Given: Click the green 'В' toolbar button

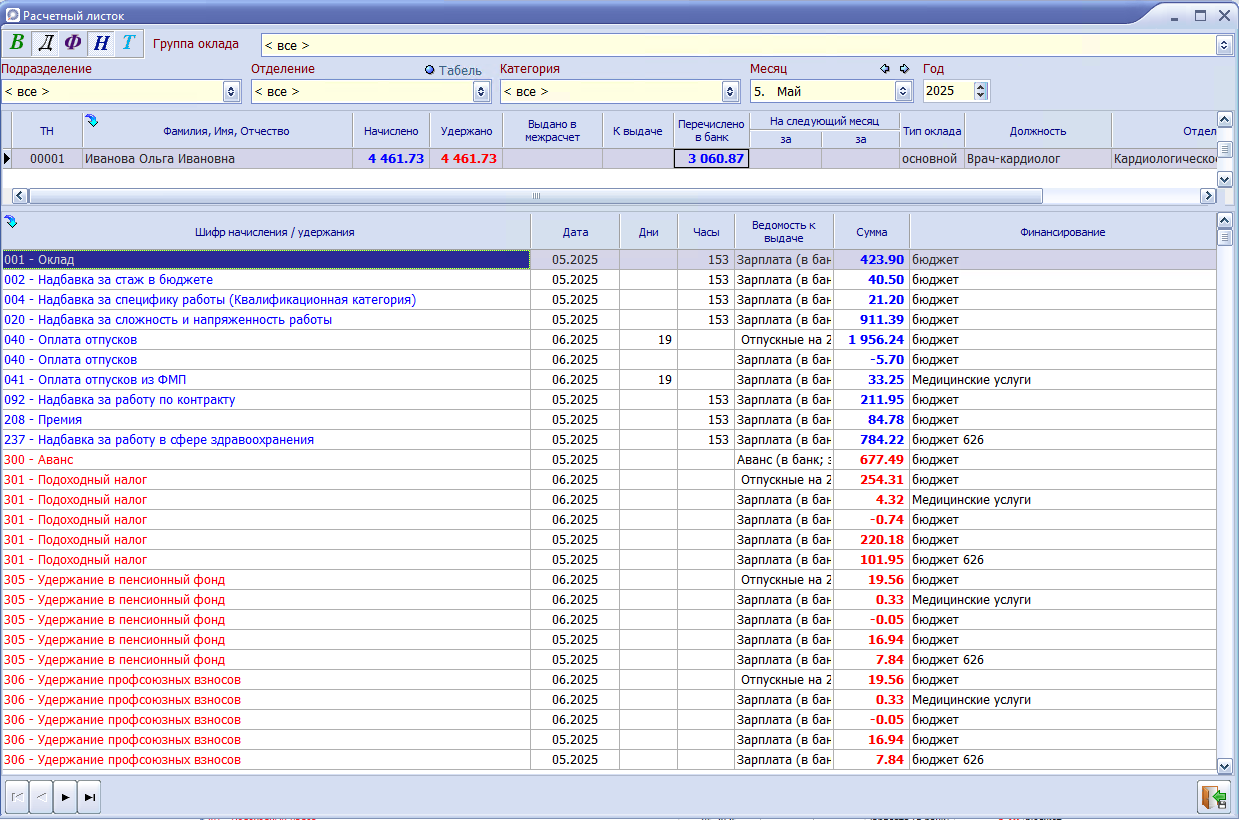Looking at the screenshot, I should coord(17,43).
